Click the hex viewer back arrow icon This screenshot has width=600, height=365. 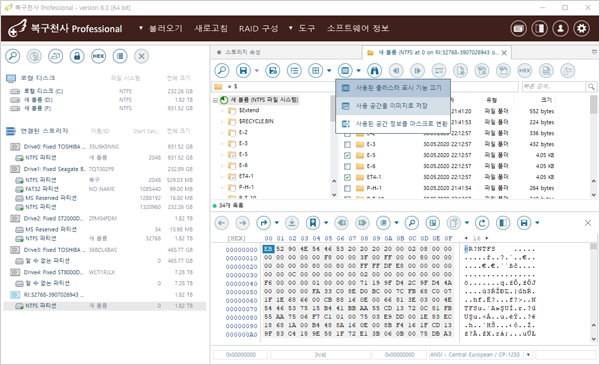[x=222, y=223]
